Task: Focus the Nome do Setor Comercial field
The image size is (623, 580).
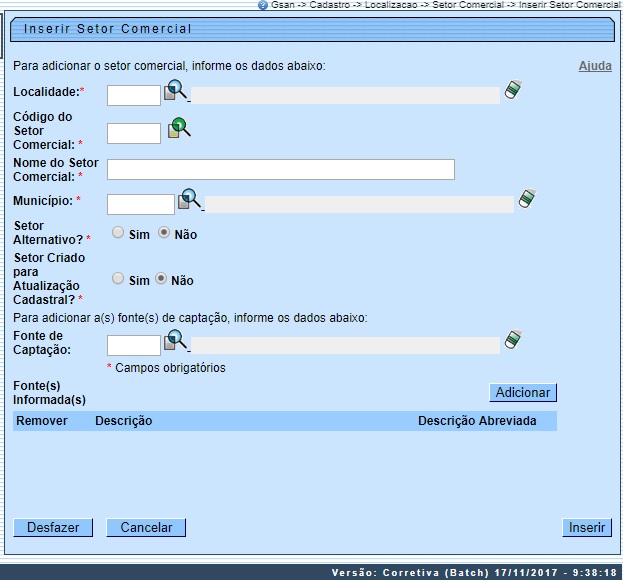Action: 280,169
